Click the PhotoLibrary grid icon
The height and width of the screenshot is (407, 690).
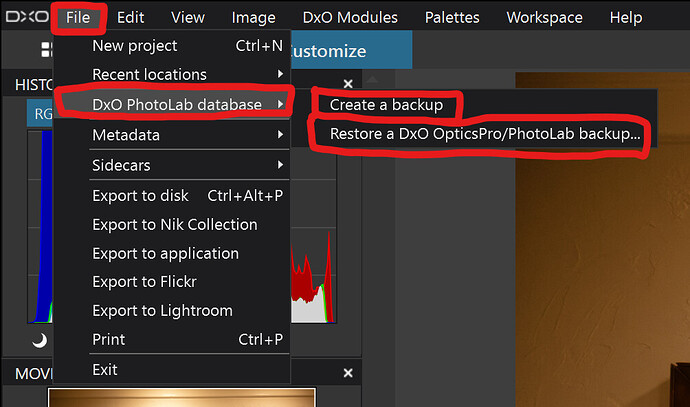[x=46, y=51]
